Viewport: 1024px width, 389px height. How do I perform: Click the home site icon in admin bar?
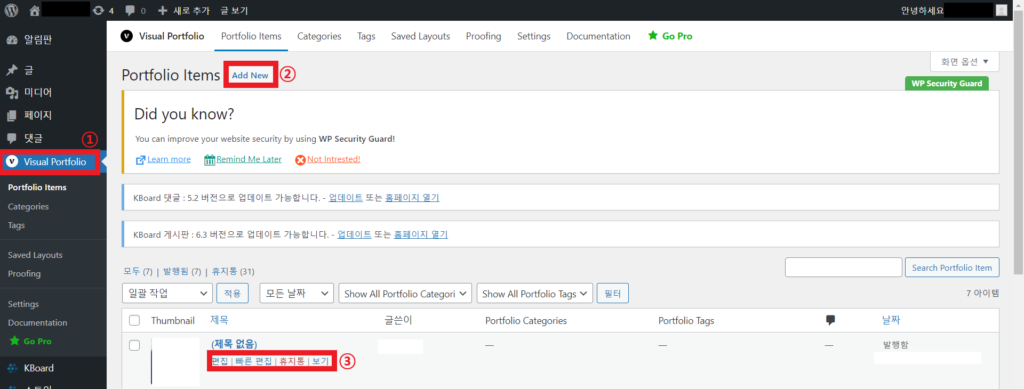pos(35,10)
